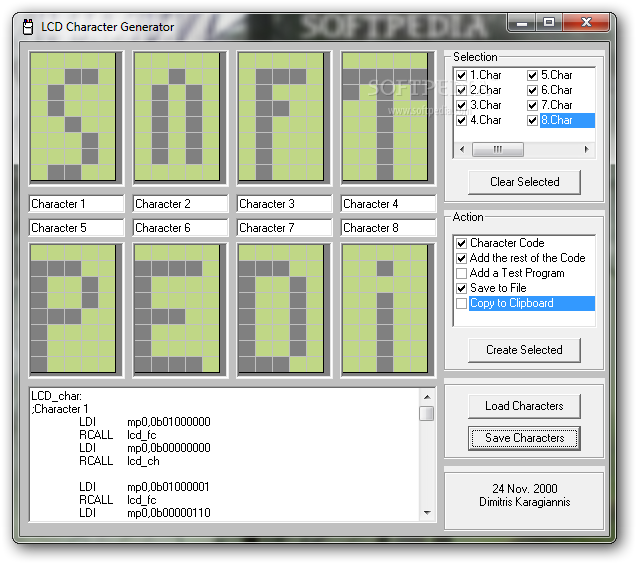Edit the Character 2 name field
Image resolution: width=637 pixels, height=564 pixels.
180,204
